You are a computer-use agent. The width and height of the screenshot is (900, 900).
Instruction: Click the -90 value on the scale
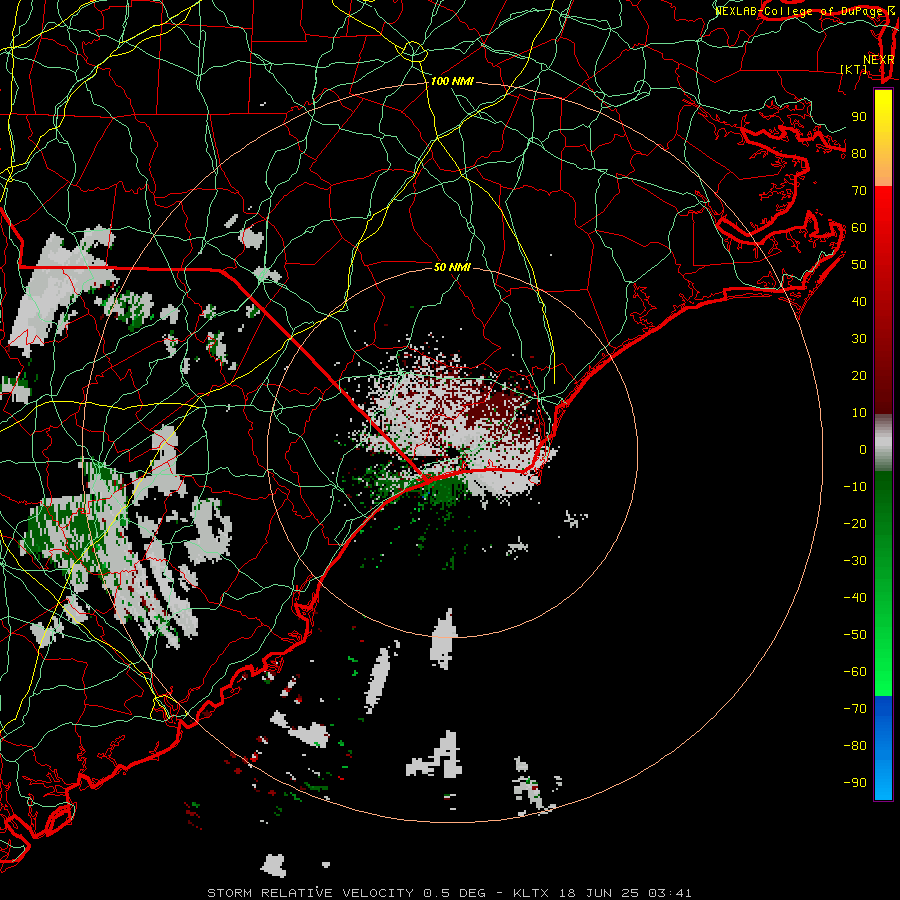tap(855, 783)
